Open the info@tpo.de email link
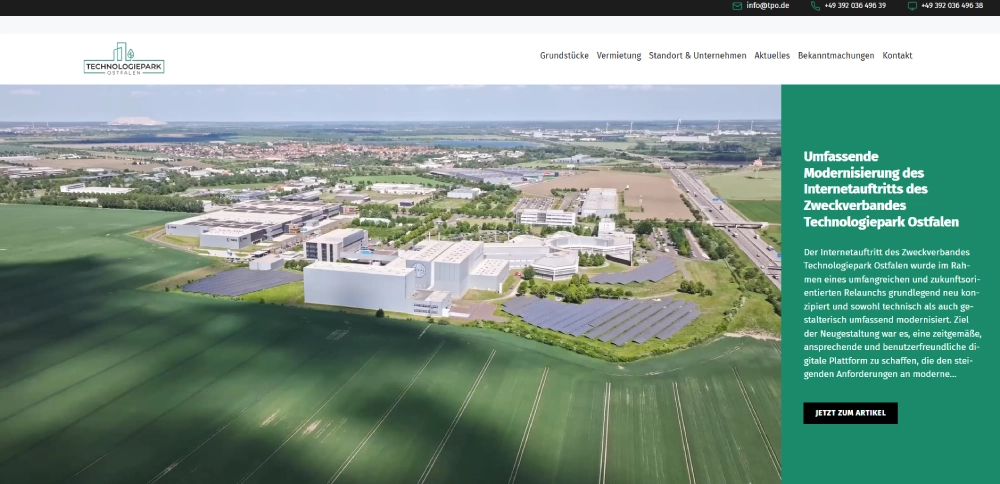The height and width of the screenshot is (484, 1000). tap(768, 5)
